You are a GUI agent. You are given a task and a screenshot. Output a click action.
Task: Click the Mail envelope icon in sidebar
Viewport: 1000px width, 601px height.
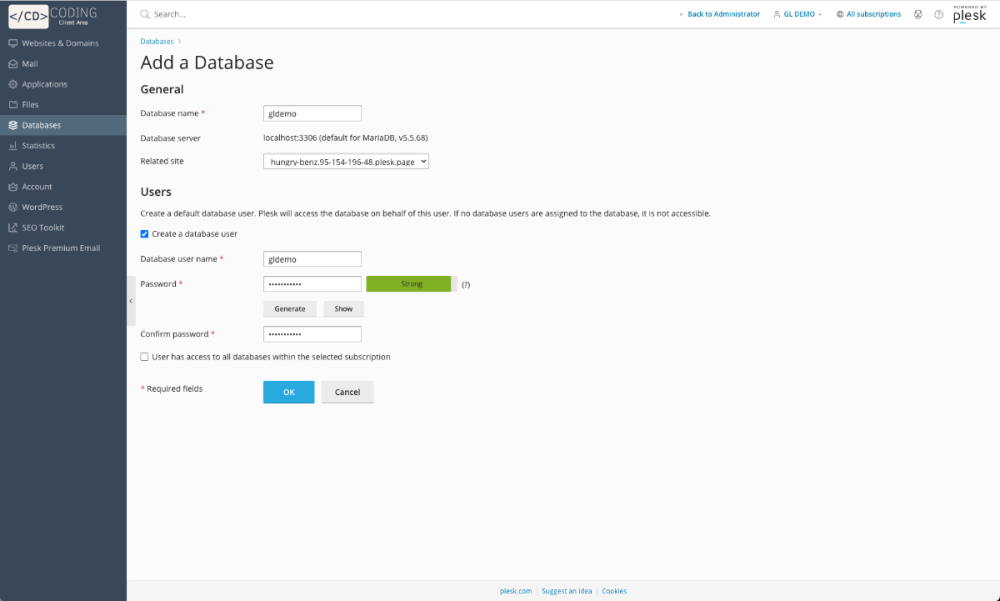(12, 64)
